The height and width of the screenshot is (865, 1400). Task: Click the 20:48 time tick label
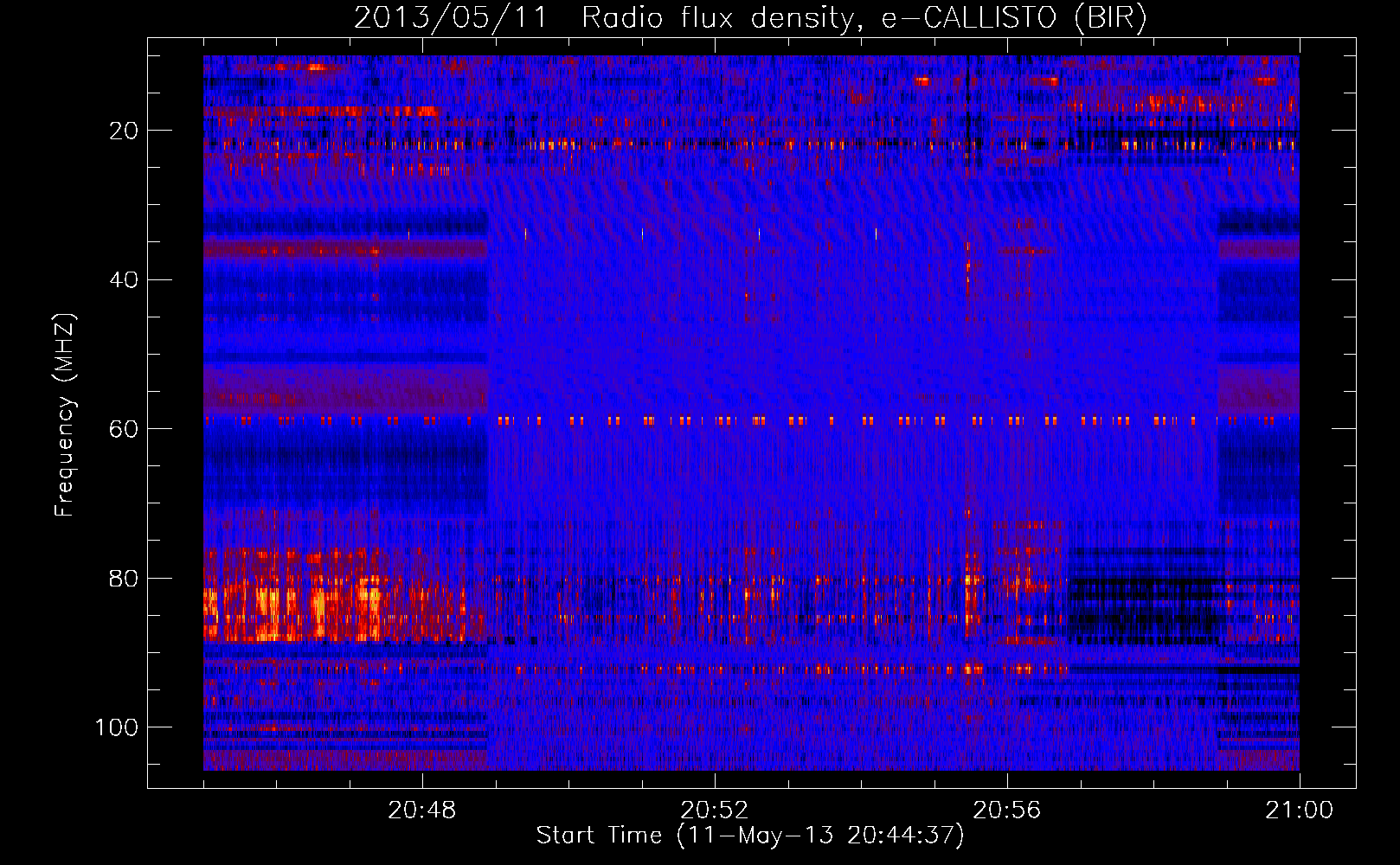click(422, 811)
